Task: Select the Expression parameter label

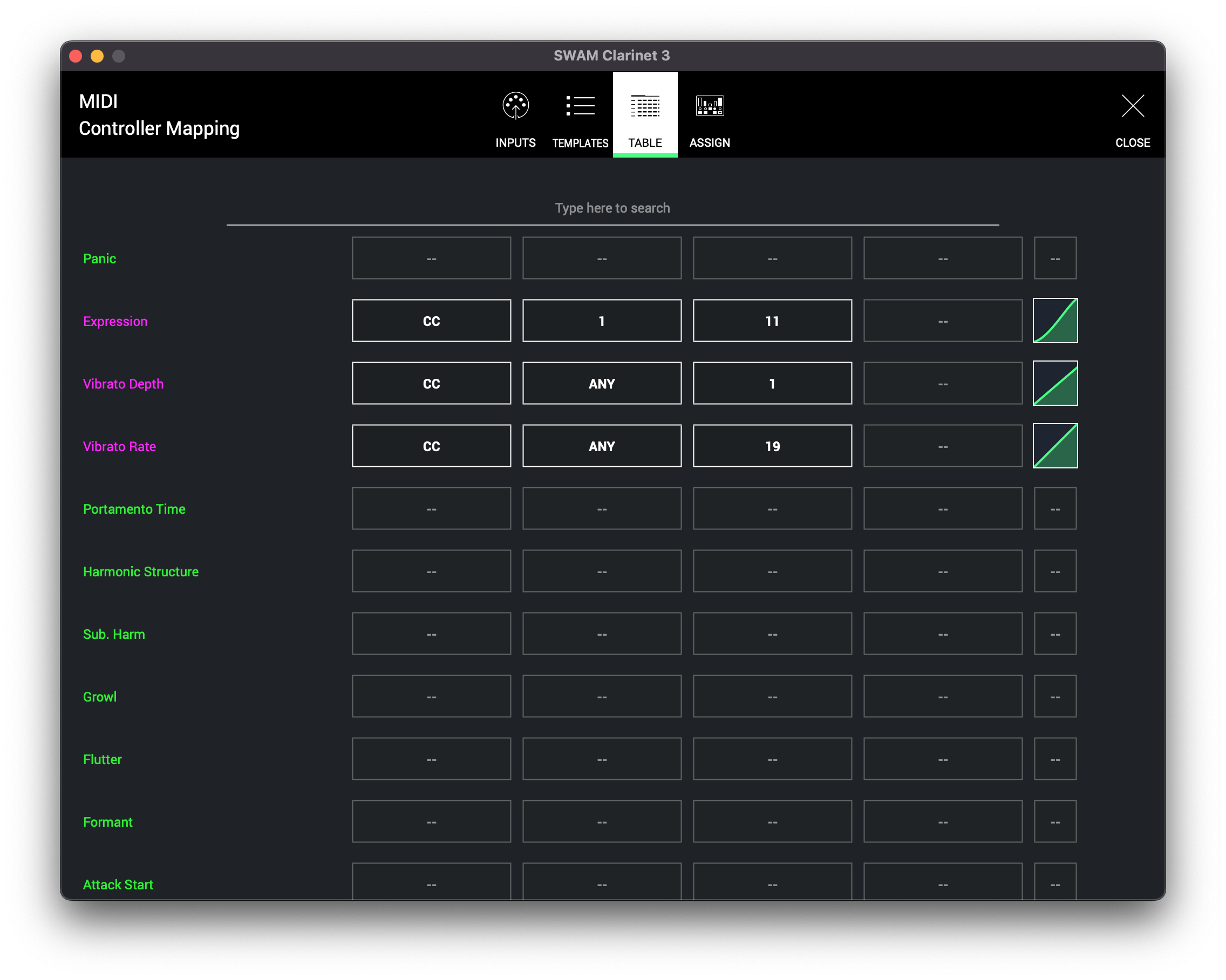Action: click(115, 321)
